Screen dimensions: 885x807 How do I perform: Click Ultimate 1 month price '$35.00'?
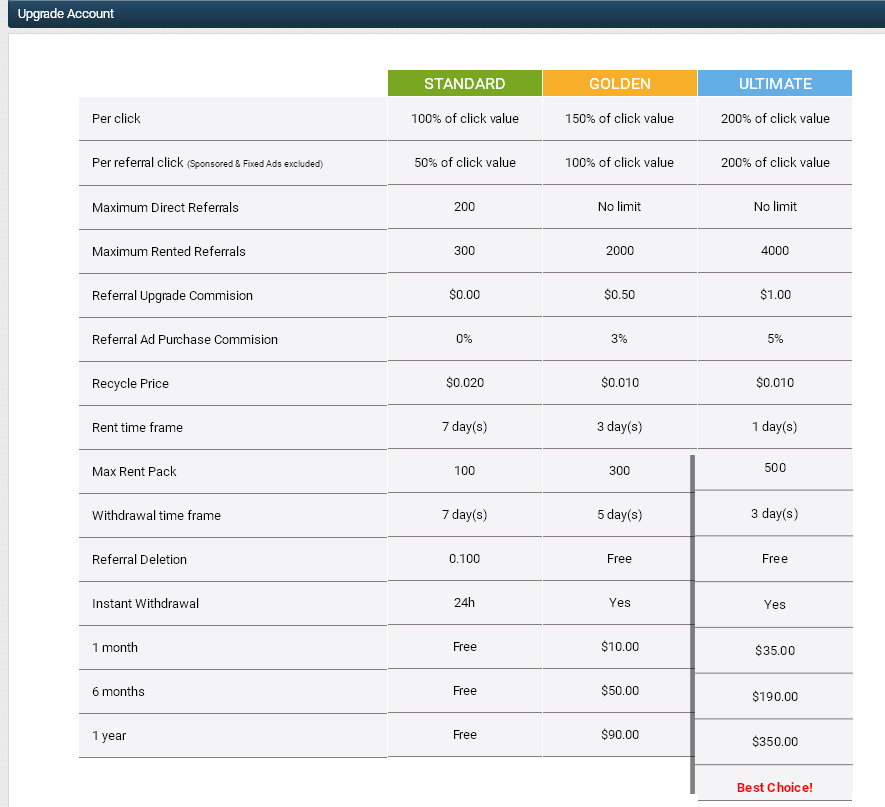point(775,651)
